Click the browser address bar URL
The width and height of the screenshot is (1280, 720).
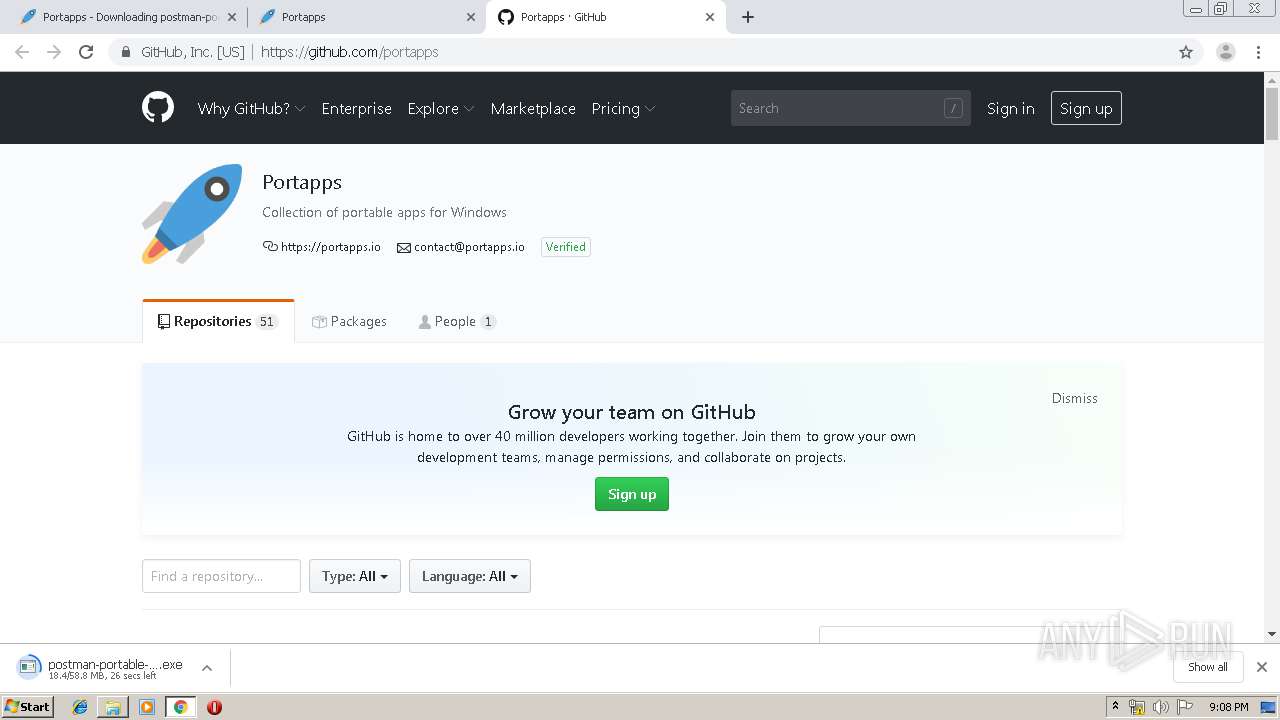pyautogui.click(x=349, y=52)
